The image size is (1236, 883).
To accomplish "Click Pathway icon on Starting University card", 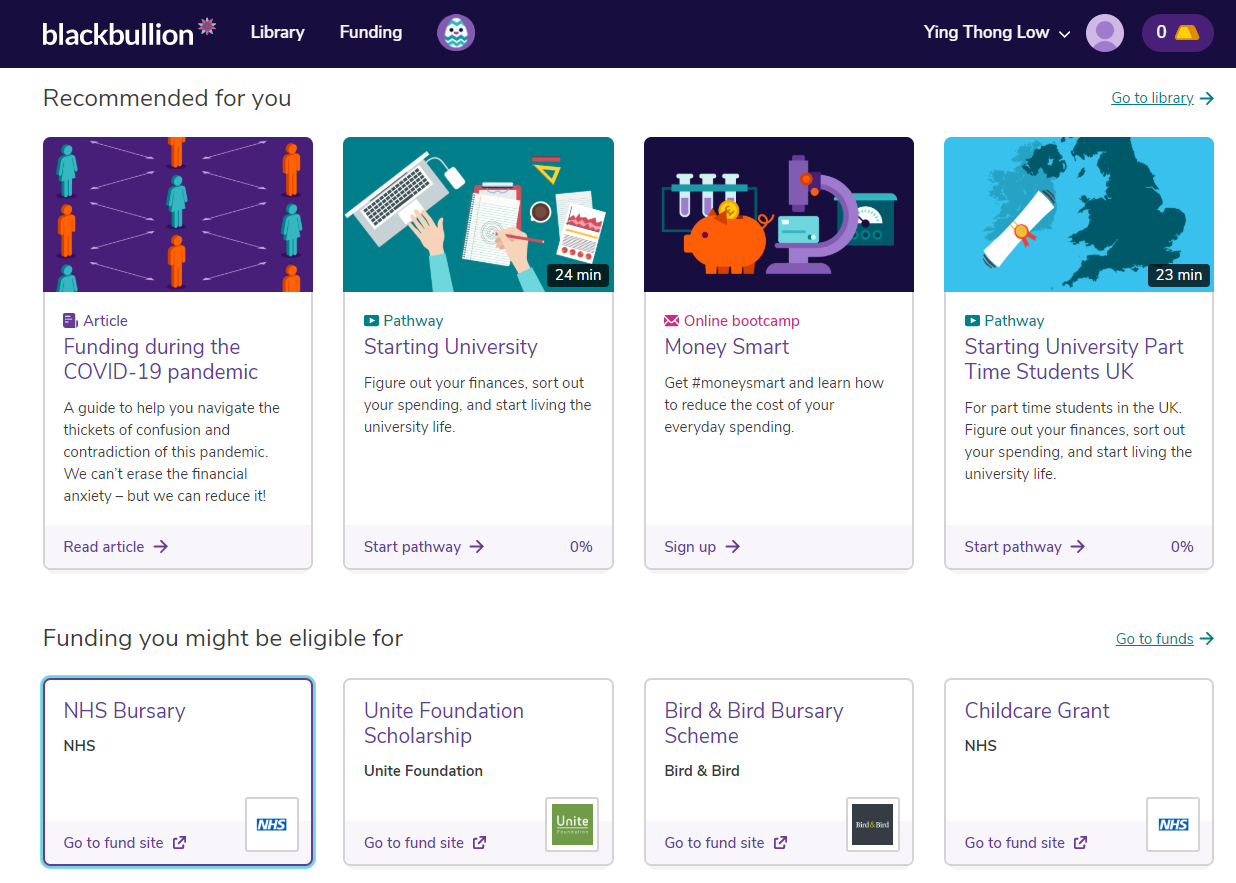I will point(371,321).
